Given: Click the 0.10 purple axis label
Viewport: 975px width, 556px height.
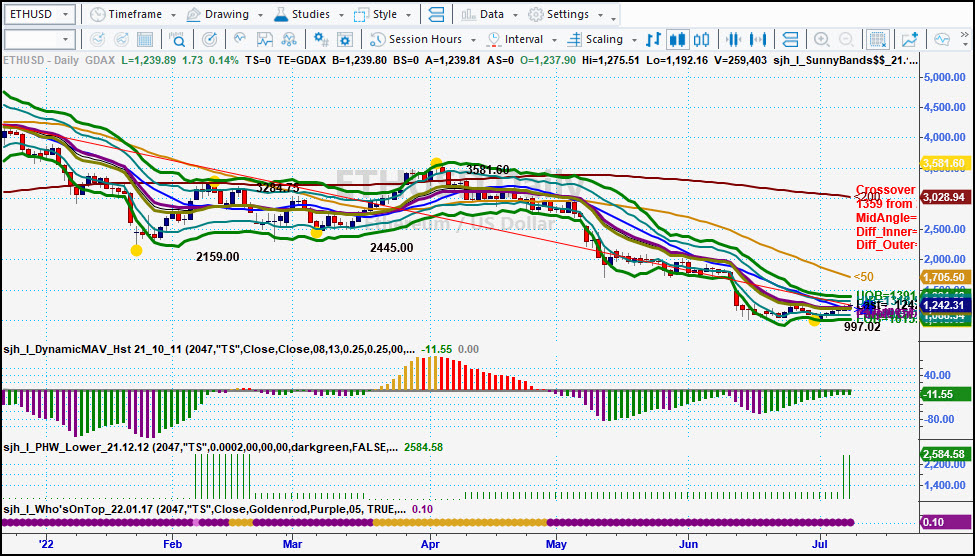Looking at the screenshot, I should tap(945, 522).
